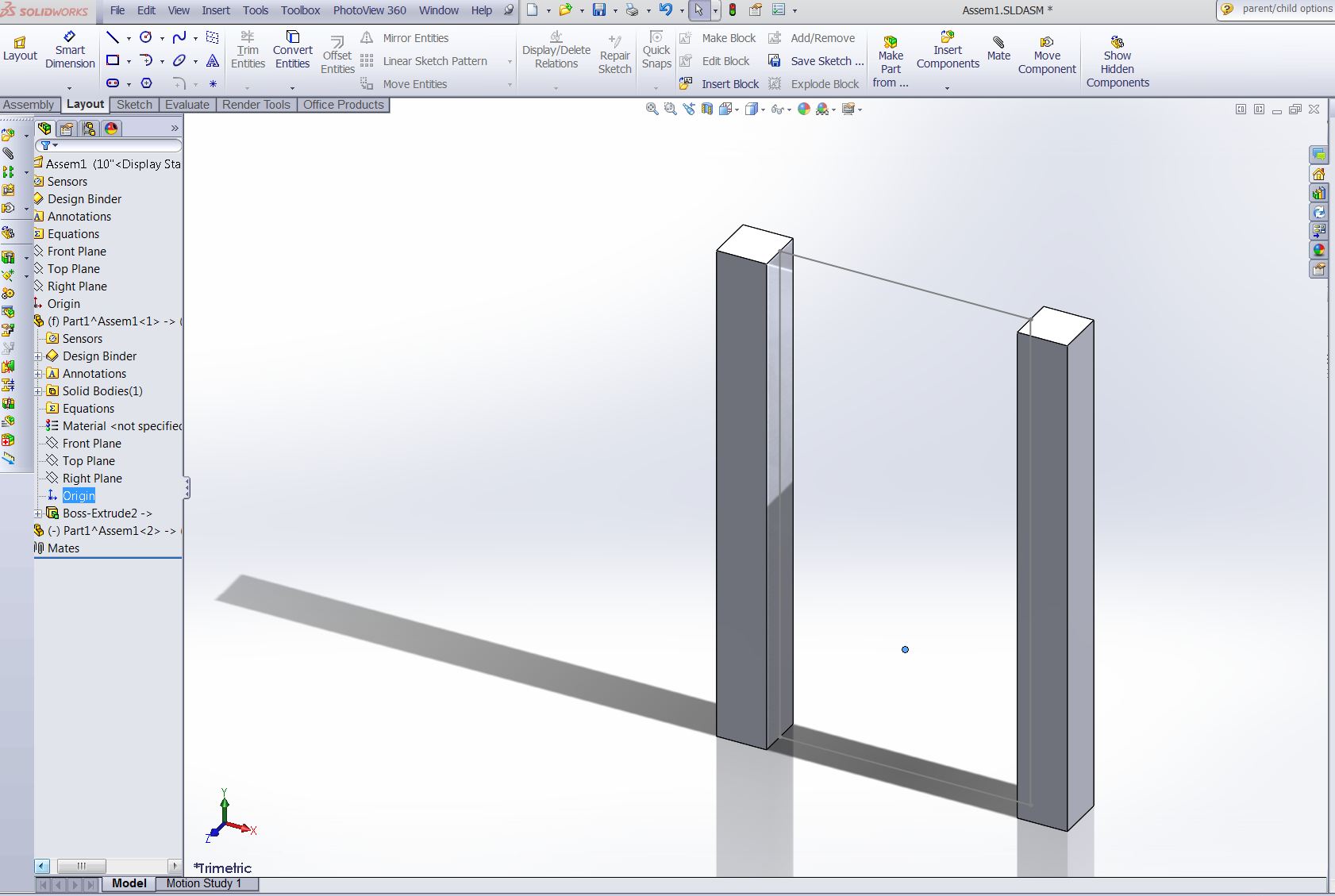The image size is (1335, 896).
Task: Toggle the Select cursor tool
Action: tap(698, 10)
